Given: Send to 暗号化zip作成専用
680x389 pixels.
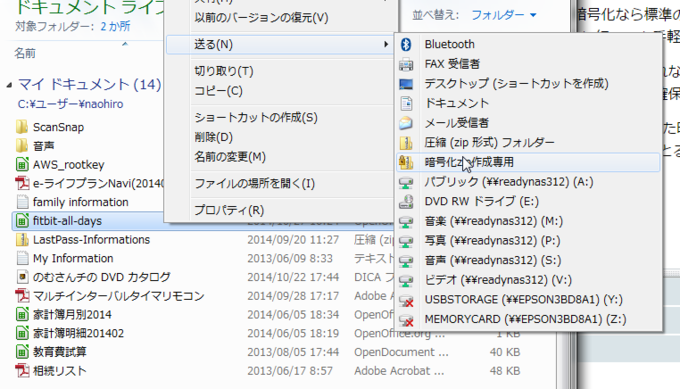Looking at the screenshot, I should [x=528, y=162].
